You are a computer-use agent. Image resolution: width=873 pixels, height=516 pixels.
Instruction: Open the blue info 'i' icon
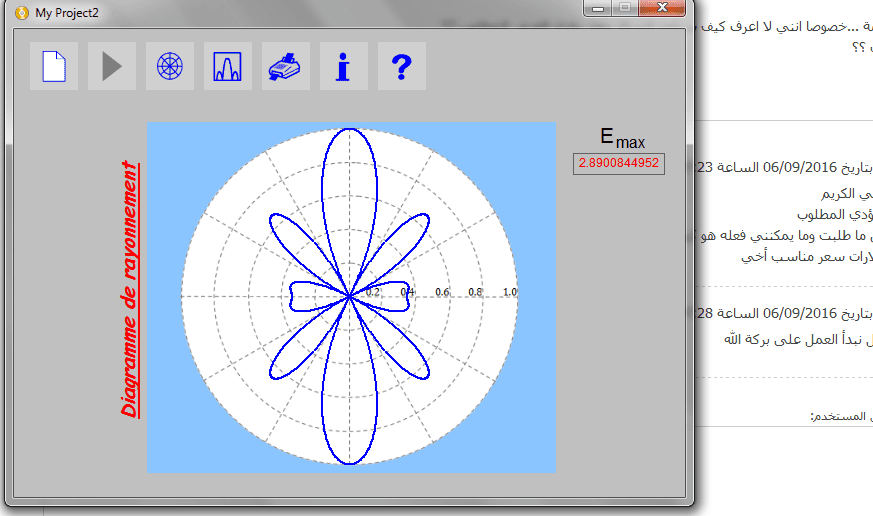coord(344,67)
